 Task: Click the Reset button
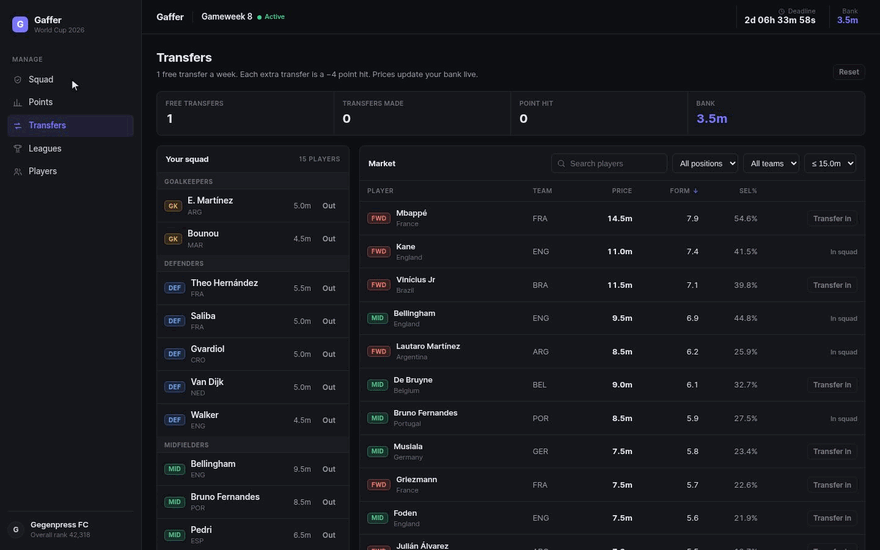click(x=849, y=72)
